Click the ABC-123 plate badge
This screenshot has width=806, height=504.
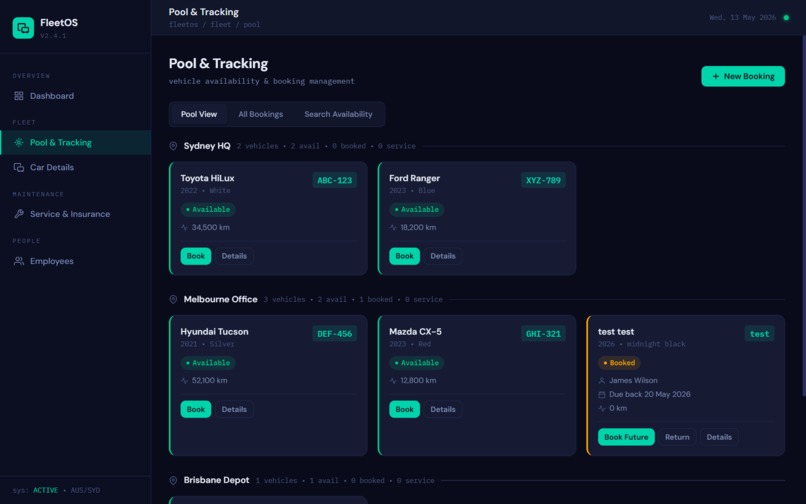[335, 181]
